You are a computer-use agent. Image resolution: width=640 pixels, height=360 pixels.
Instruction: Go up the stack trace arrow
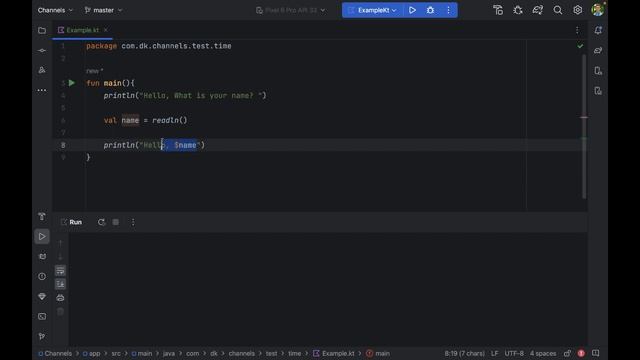click(x=60, y=243)
